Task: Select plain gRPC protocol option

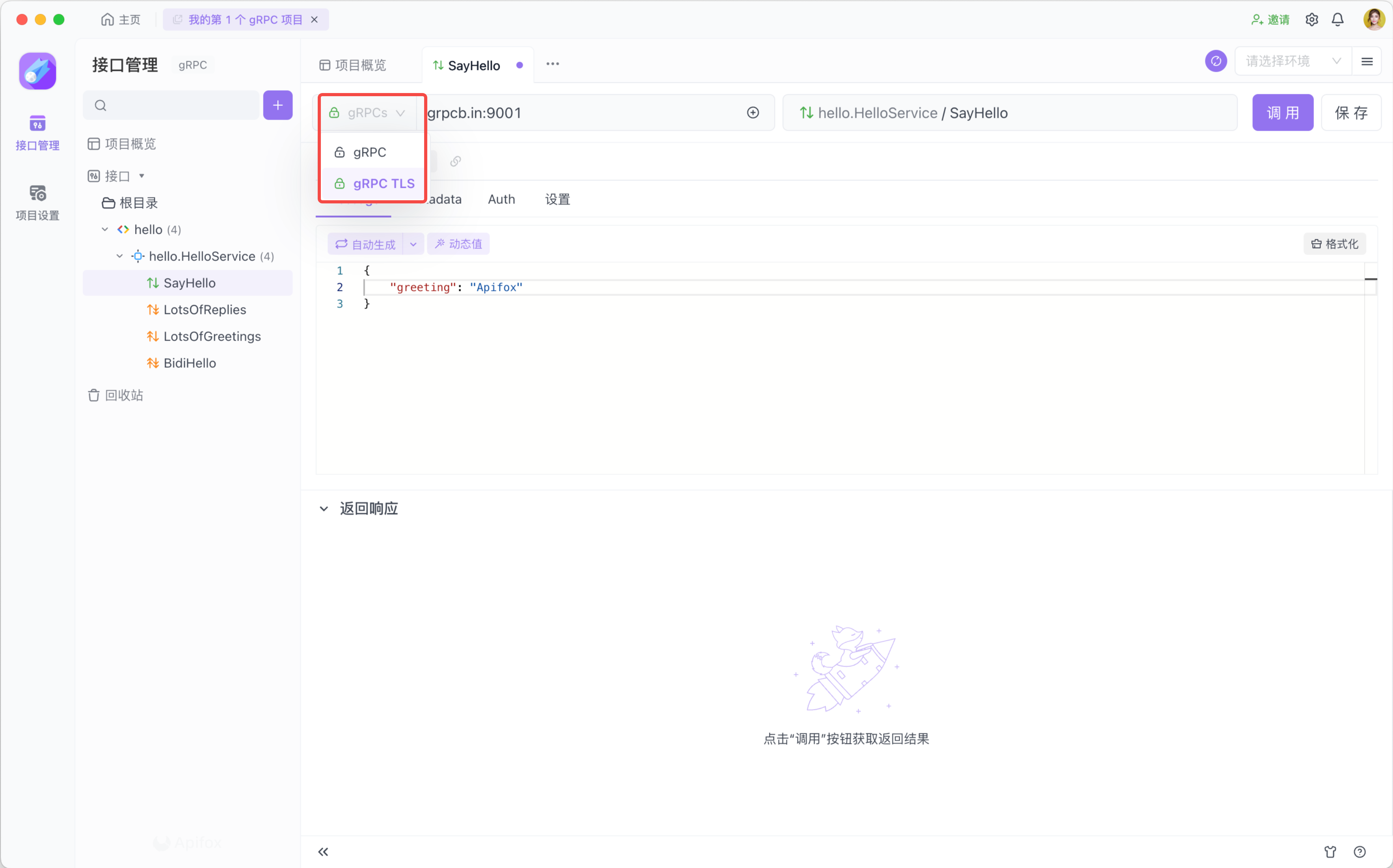Action: click(369, 152)
